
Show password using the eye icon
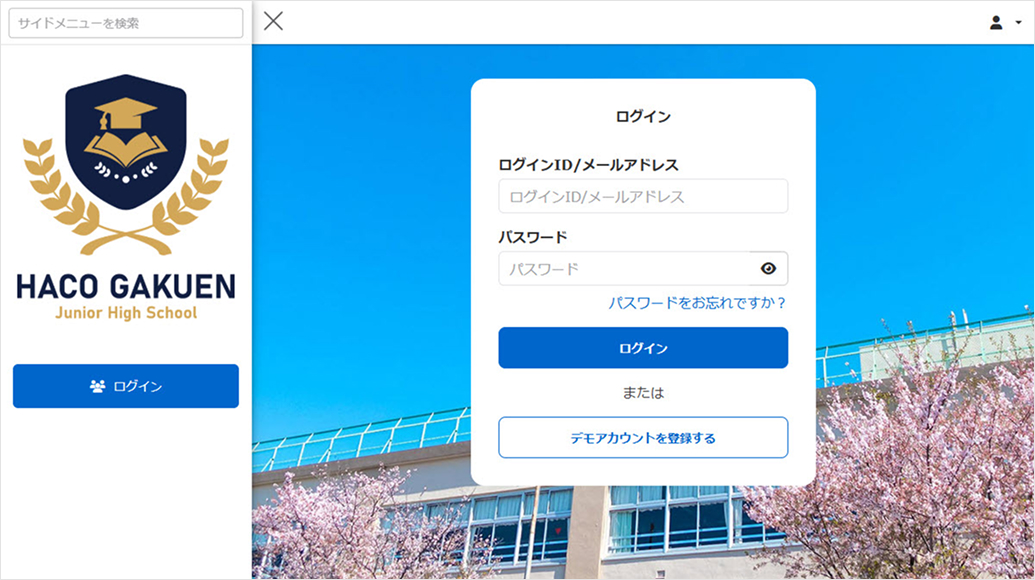coord(768,268)
